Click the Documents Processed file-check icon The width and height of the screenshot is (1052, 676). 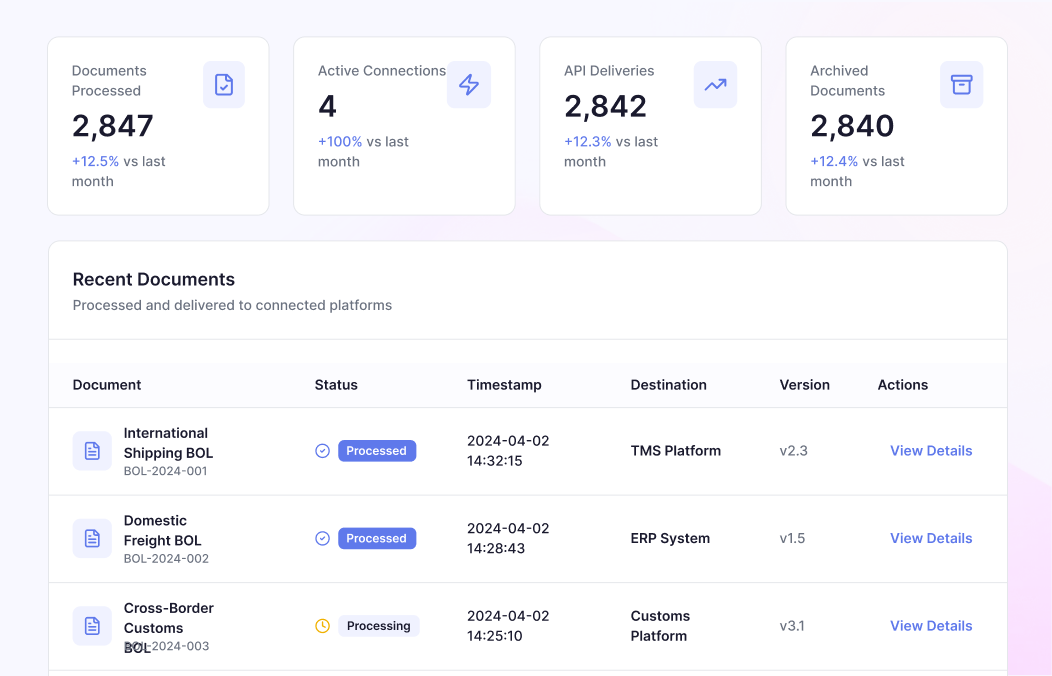point(224,84)
